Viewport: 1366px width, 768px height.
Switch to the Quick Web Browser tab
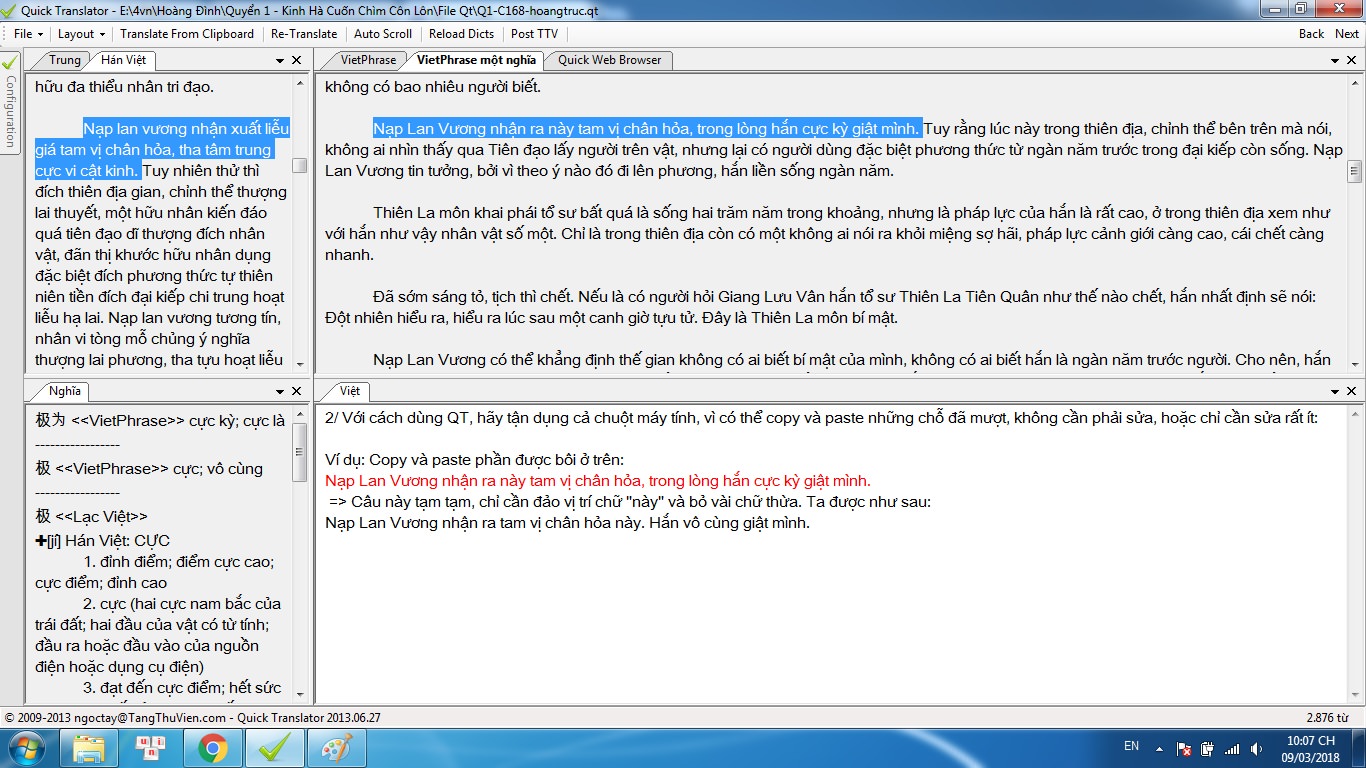click(609, 60)
